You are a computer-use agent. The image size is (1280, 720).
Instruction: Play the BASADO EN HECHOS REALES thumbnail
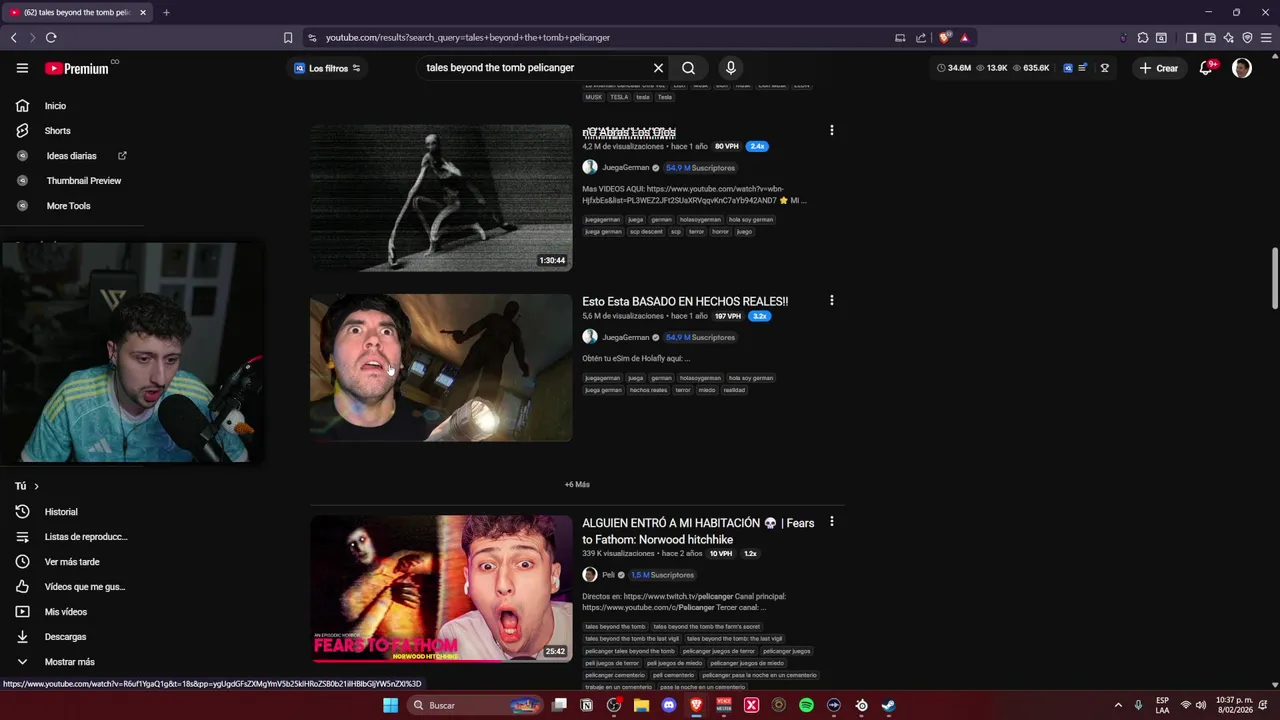(x=441, y=368)
